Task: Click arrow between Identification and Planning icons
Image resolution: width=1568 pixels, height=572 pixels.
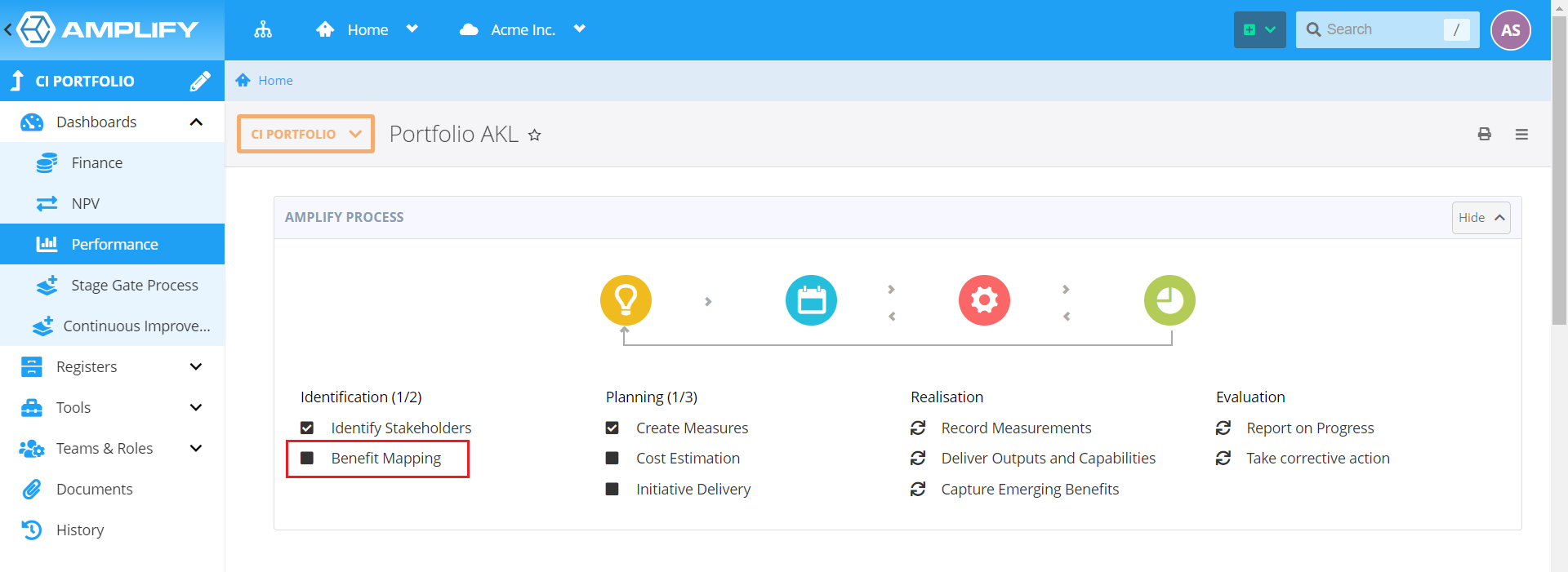Action: (x=708, y=302)
